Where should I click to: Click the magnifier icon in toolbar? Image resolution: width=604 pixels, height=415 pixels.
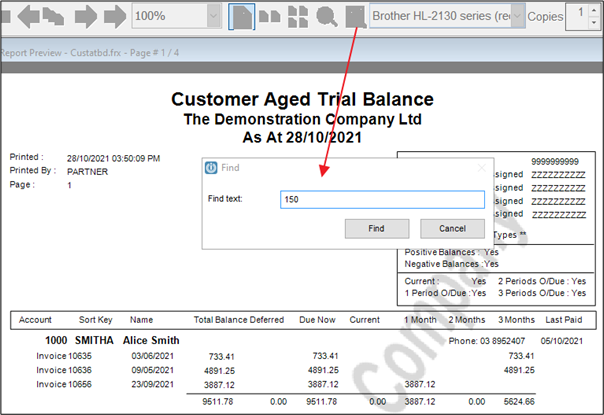(327, 17)
